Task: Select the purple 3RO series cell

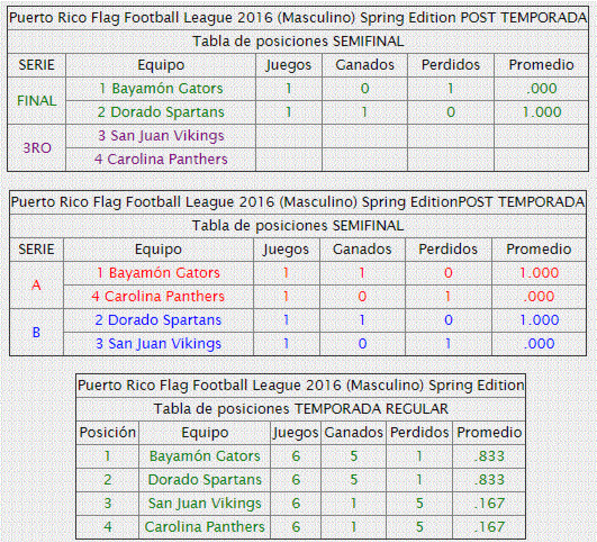Action: [37, 148]
